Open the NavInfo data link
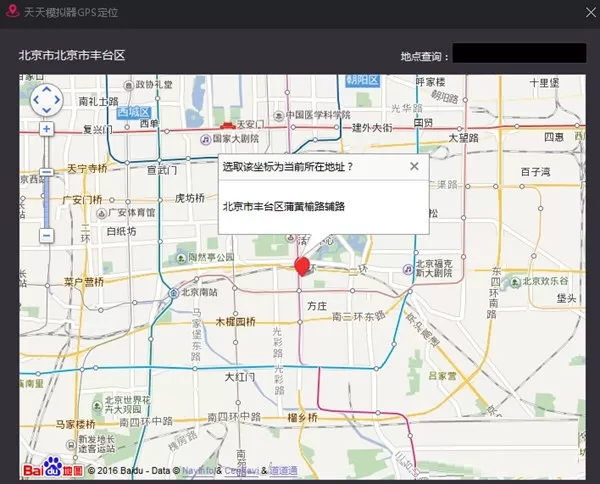Image resolution: width=600 pixels, height=484 pixels. [198, 471]
